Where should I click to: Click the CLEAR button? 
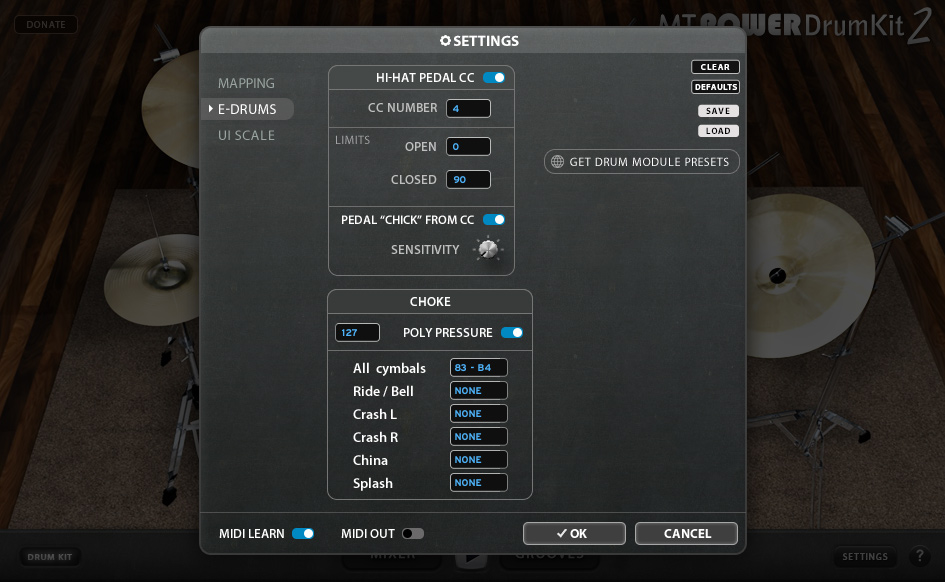[x=715, y=67]
